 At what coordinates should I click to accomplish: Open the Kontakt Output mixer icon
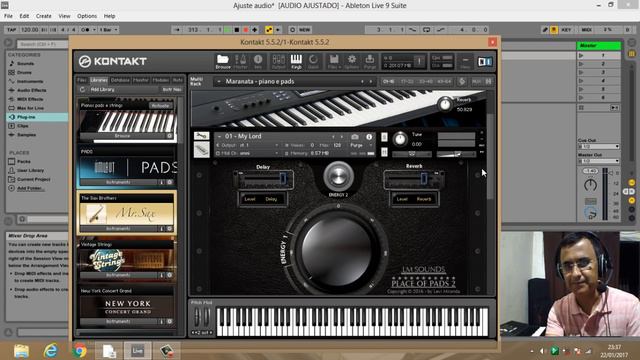pos(278,62)
